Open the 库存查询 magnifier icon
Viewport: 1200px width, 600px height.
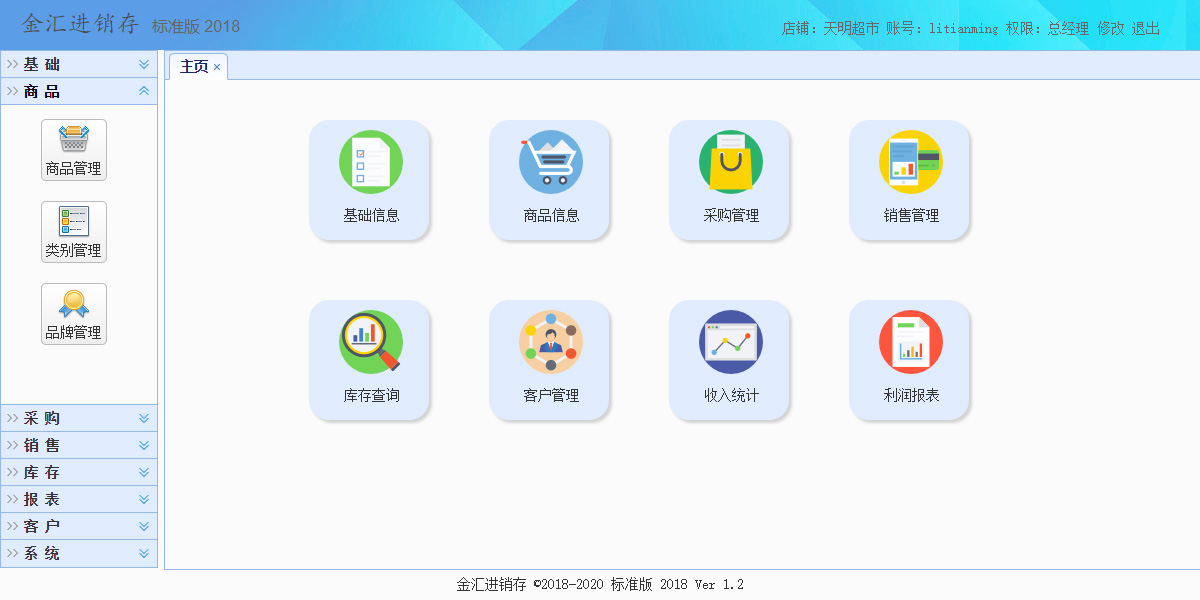click(370, 342)
